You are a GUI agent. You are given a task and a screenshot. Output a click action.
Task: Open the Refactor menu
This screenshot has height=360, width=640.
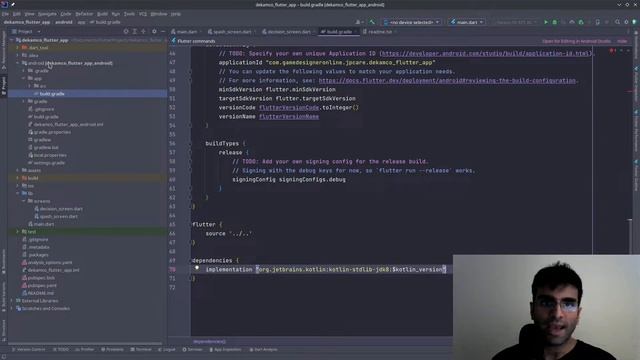pyautogui.click(x=84, y=14)
